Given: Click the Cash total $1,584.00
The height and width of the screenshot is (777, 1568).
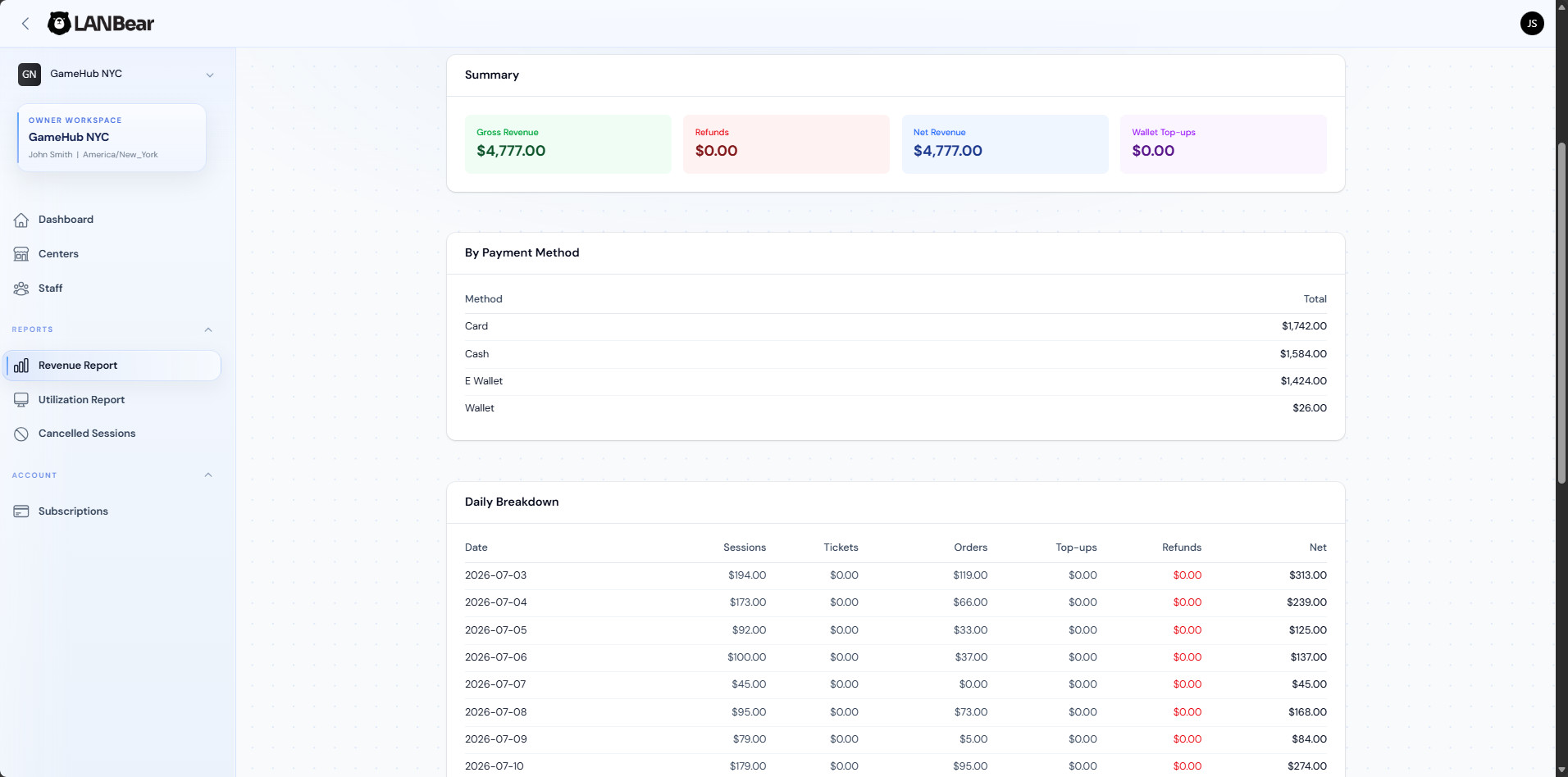Looking at the screenshot, I should point(1303,354).
